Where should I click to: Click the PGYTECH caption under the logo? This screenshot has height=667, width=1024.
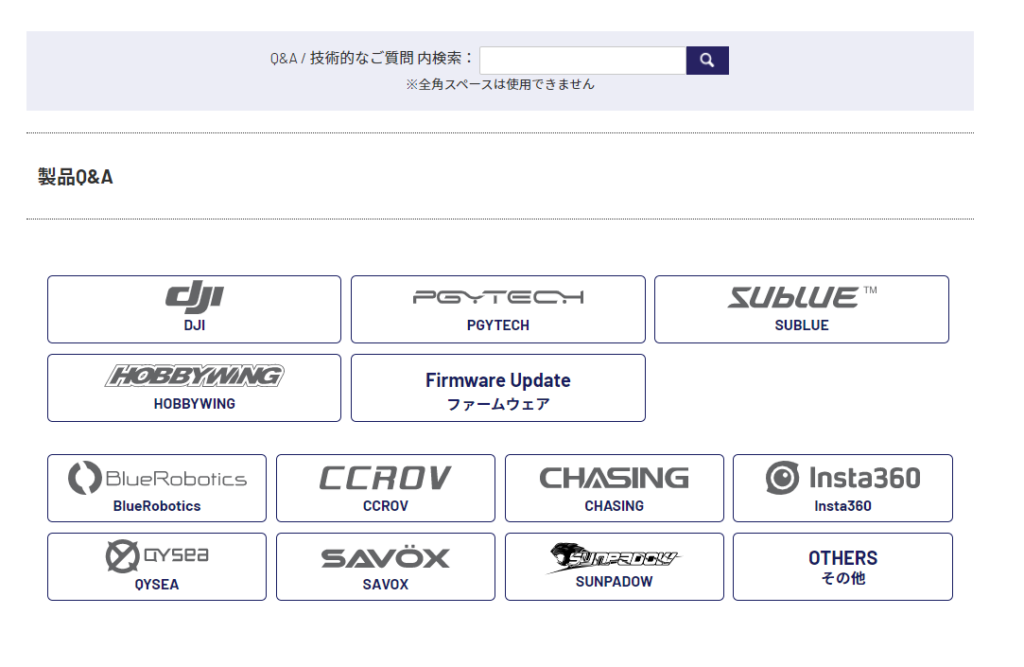498,325
